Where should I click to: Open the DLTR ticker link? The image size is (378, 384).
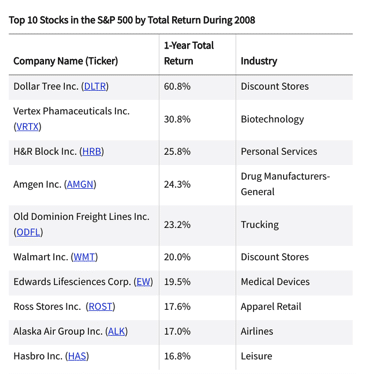(95, 86)
